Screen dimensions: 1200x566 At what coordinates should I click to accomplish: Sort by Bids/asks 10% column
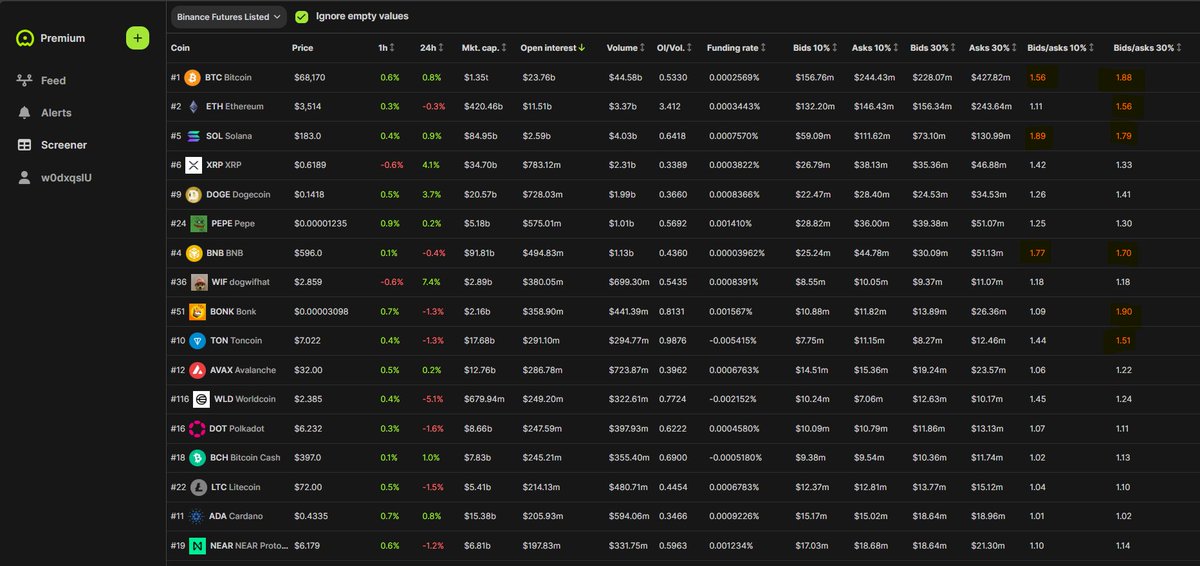tap(1062, 48)
